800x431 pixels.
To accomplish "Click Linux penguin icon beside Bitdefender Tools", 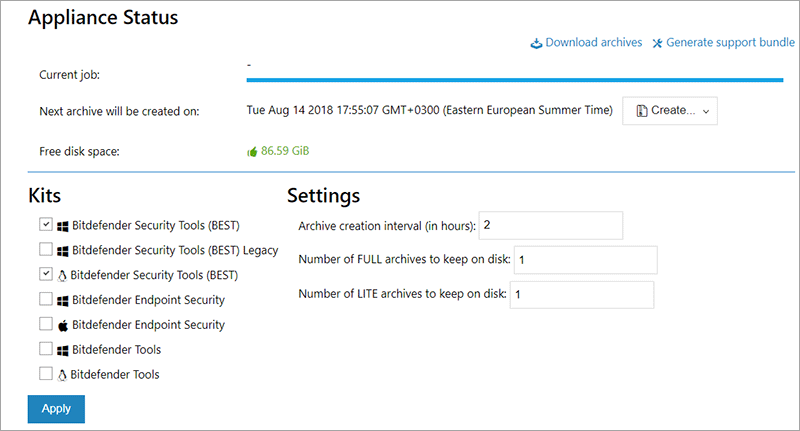I will 62,375.
